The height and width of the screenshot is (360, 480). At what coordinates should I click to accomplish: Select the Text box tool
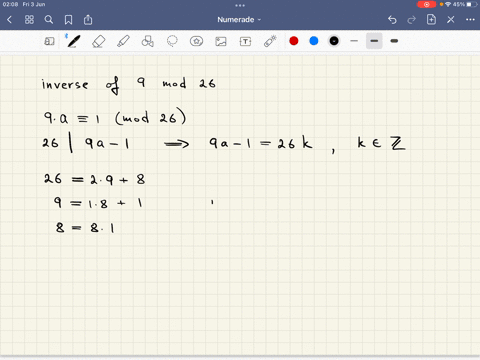tap(245, 41)
